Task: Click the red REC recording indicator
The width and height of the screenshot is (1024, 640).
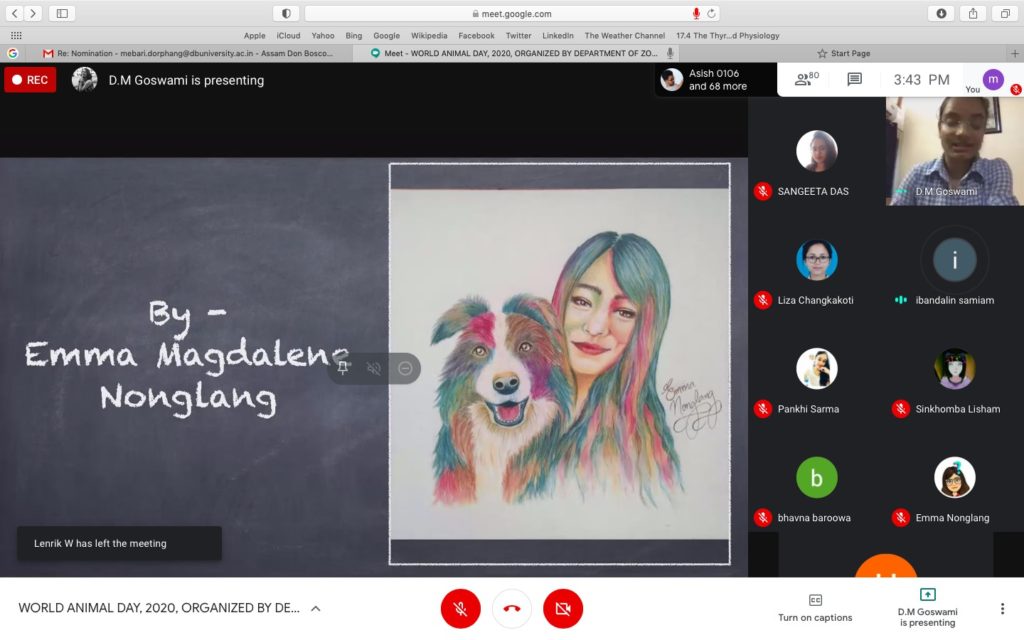Action: 30,80
